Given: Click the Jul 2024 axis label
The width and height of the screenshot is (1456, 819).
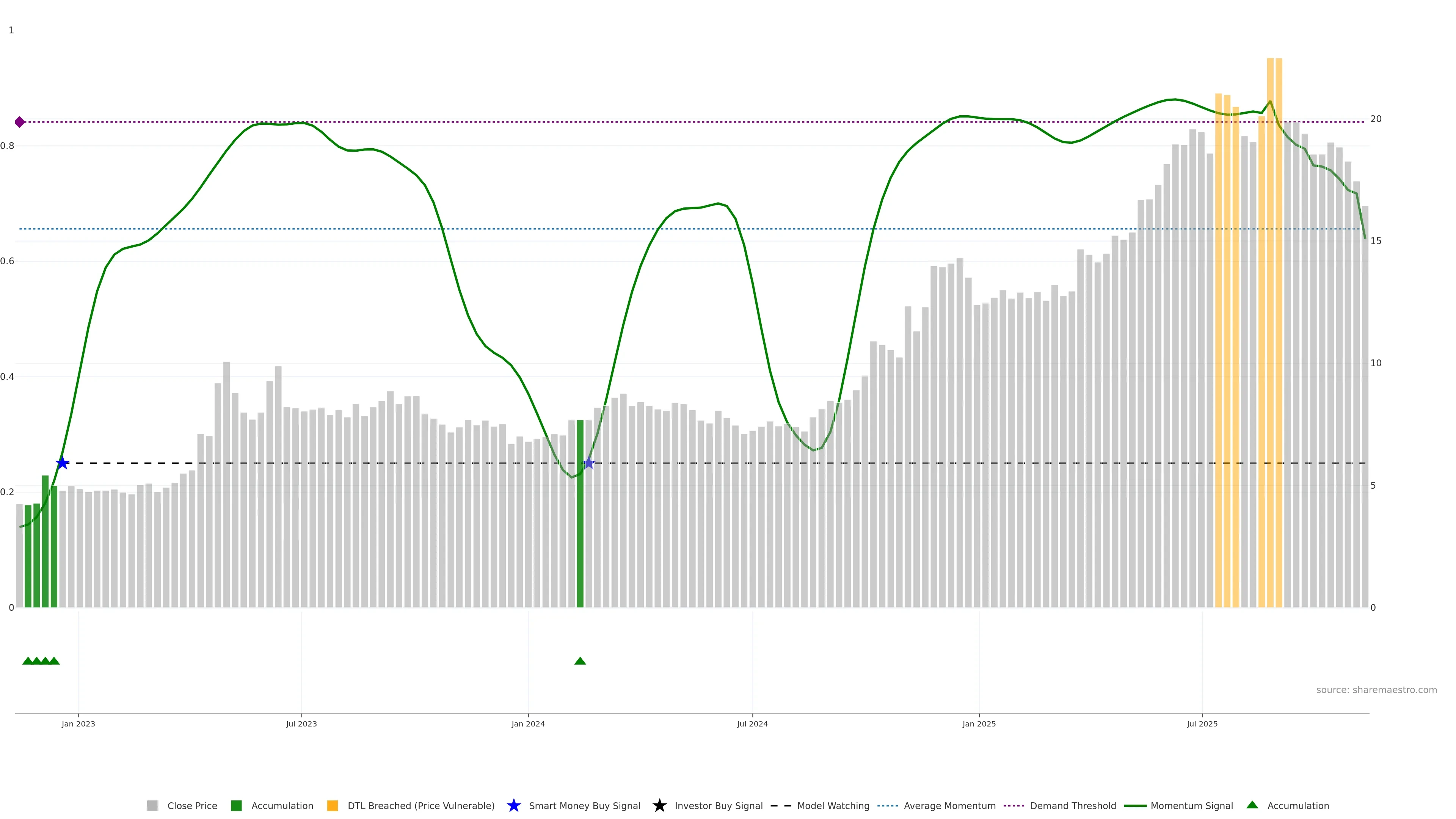Looking at the screenshot, I should (752, 724).
